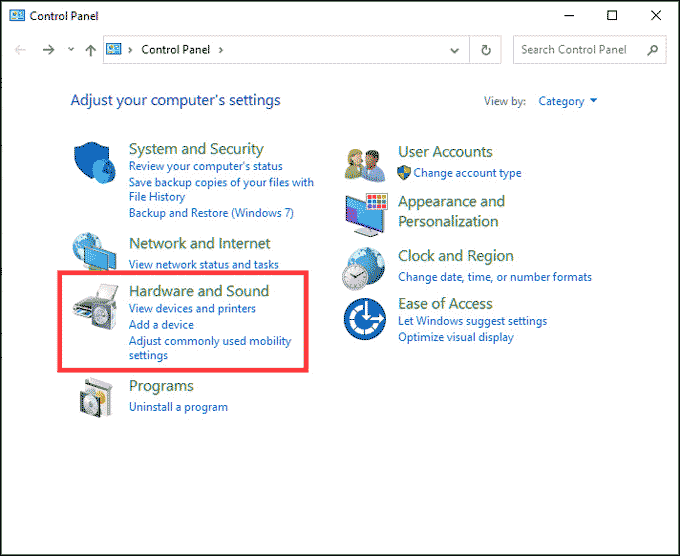This screenshot has width=680, height=556.
Task: Expand the address bar history dropdown
Action: pos(455,49)
